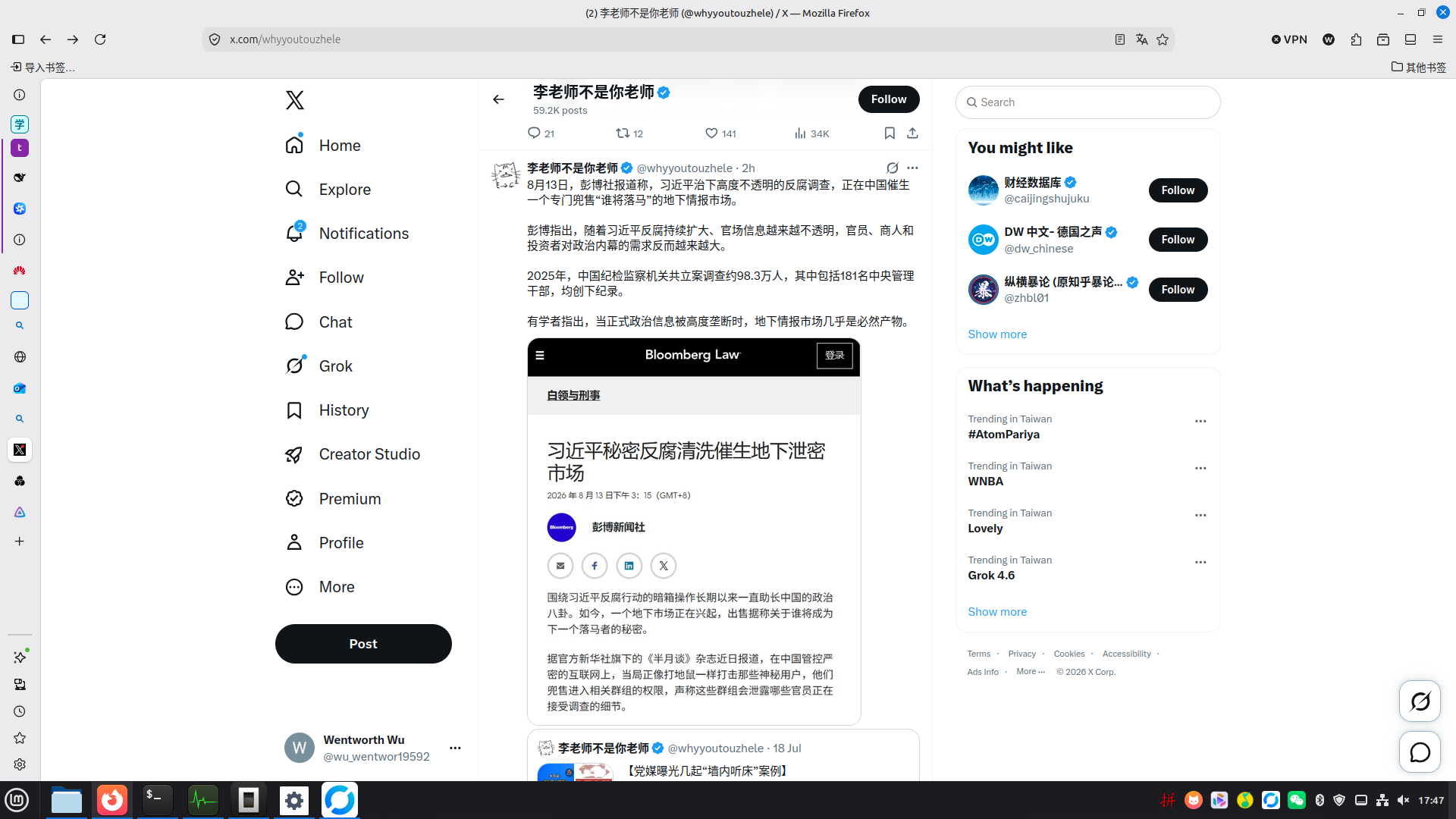Open the floating Chat messages button
1456x819 pixels.
[1420, 752]
